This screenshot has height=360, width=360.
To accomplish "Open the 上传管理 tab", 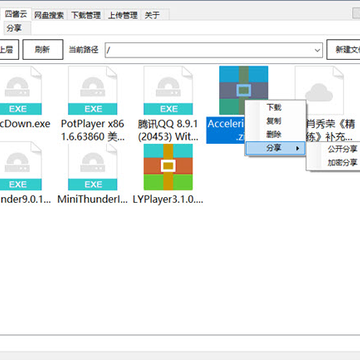I will coord(122,15).
